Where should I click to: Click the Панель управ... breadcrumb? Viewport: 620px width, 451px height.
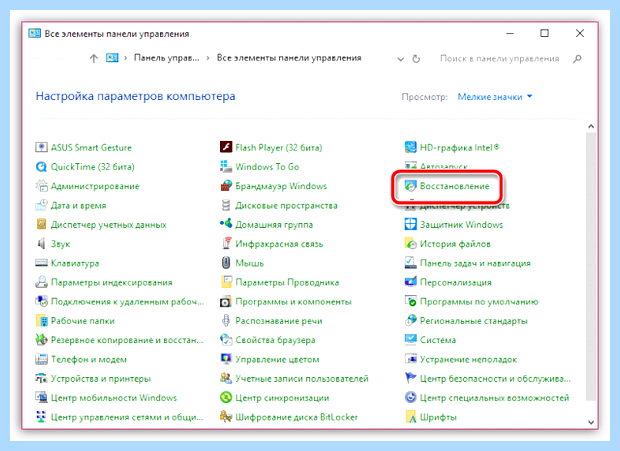tap(166, 58)
